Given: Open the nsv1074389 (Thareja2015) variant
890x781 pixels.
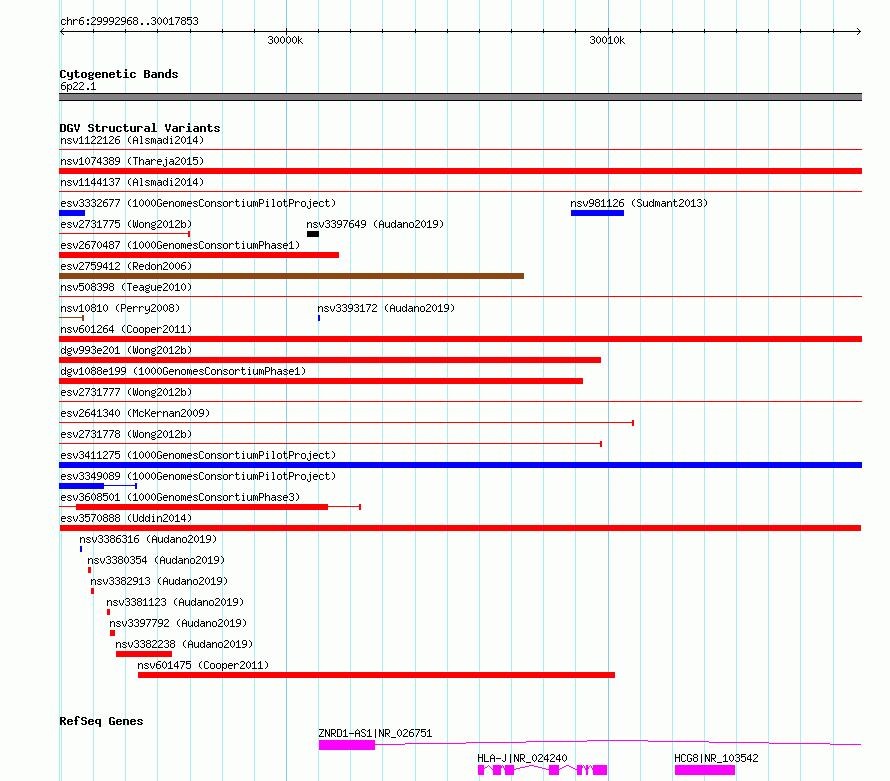Looking at the screenshot, I should tap(460, 171).
